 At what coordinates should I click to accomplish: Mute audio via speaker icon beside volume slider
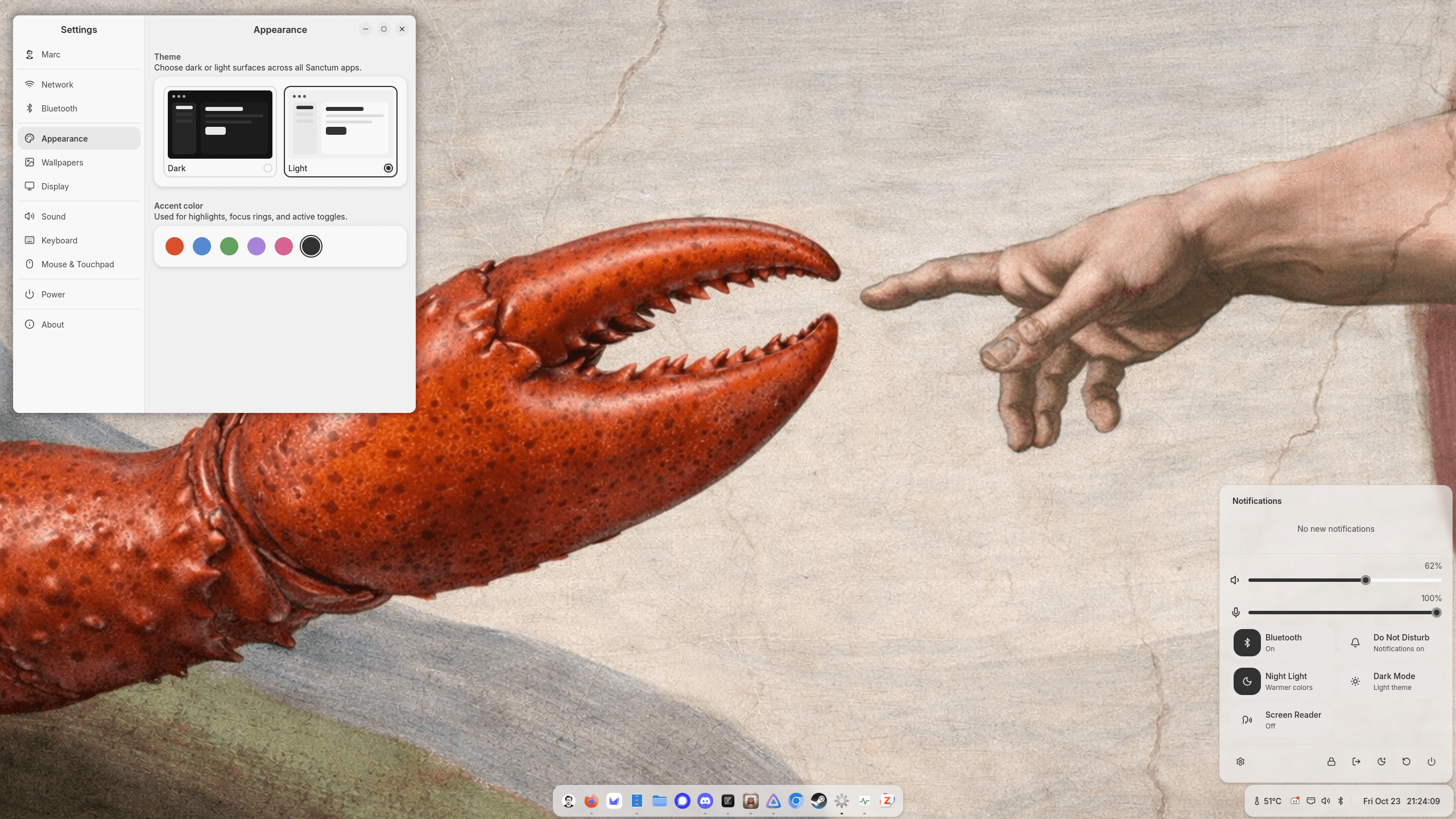(x=1235, y=580)
